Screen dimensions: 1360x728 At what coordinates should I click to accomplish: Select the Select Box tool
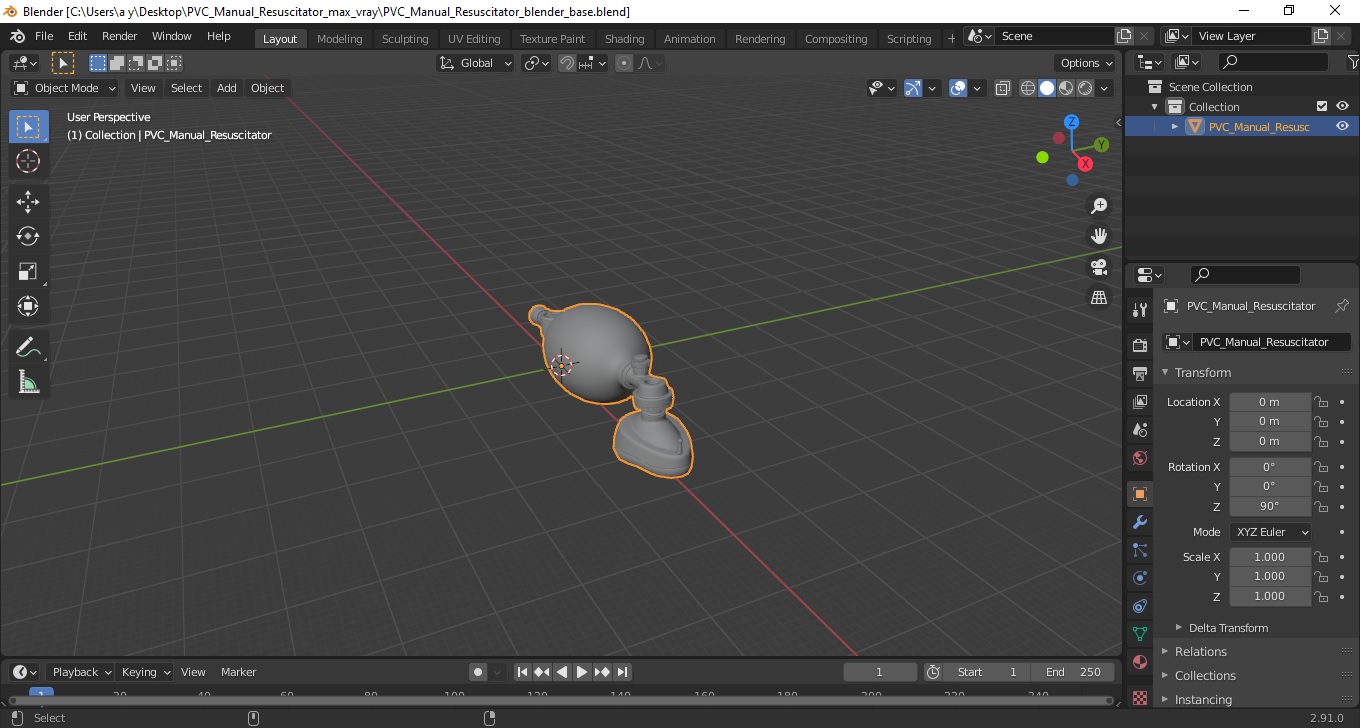click(28, 127)
